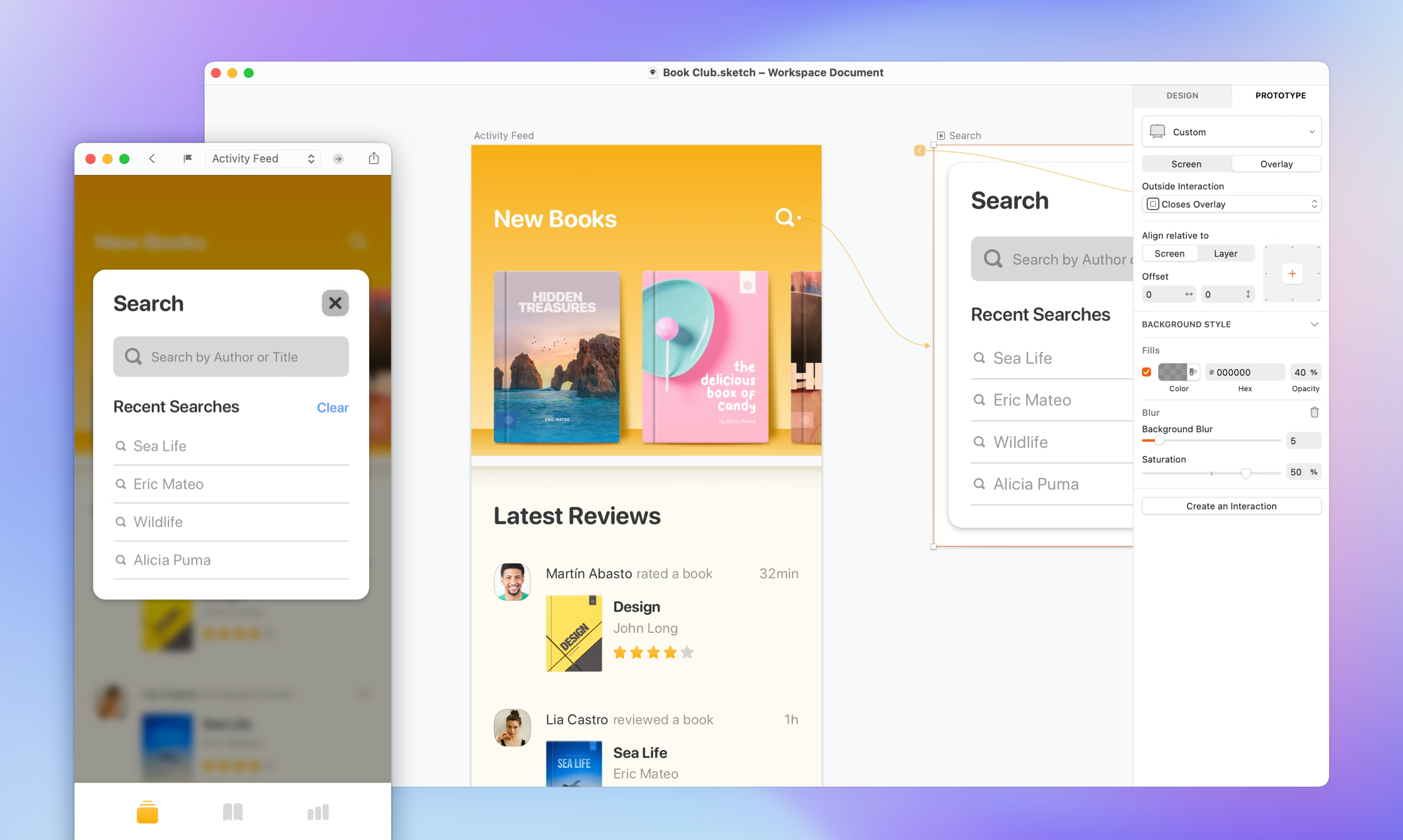Image resolution: width=1403 pixels, height=840 pixels.
Task: Toggle the Fills checkbox
Action: pos(1147,372)
